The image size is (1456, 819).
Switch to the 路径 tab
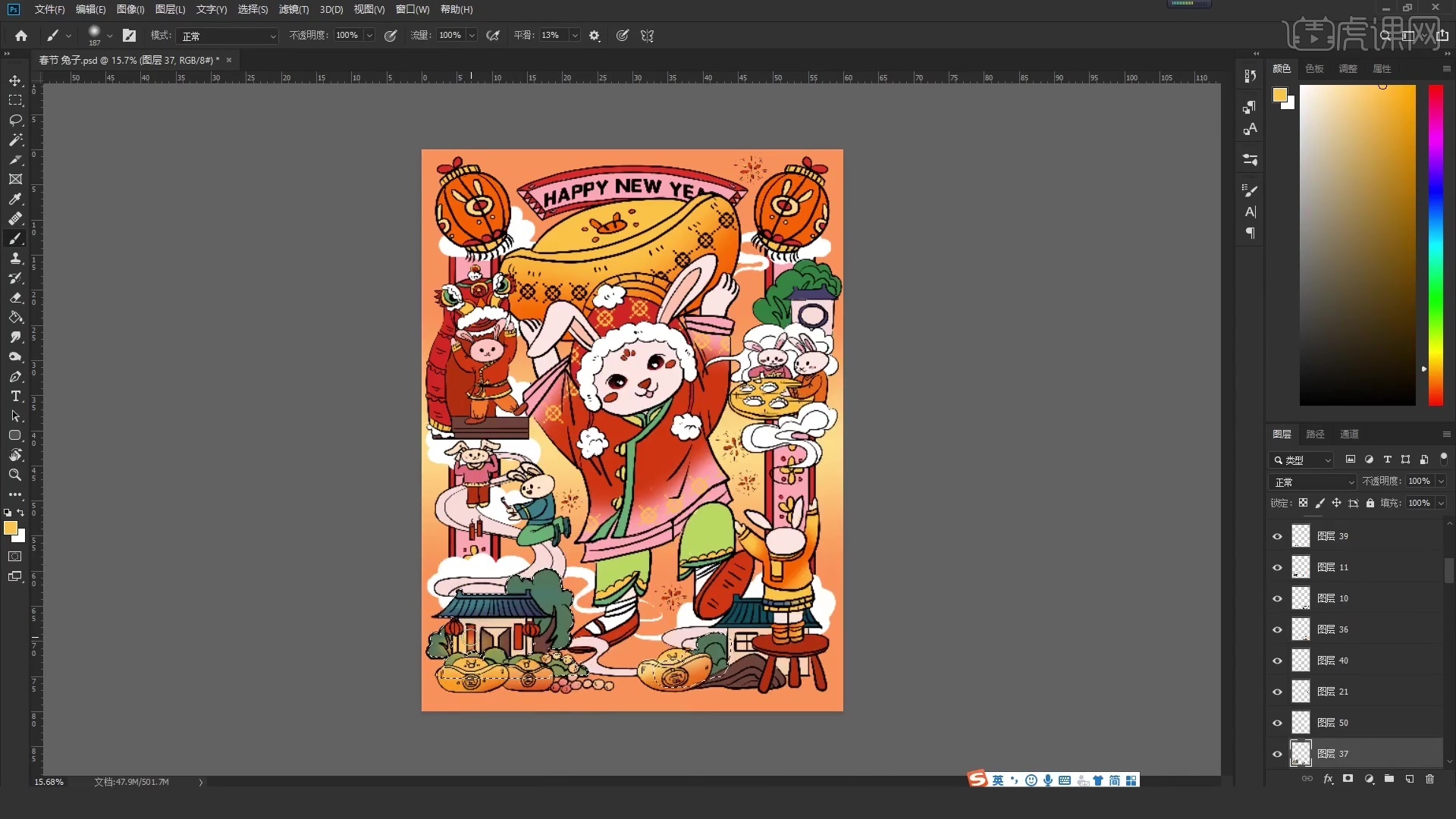[x=1315, y=434]
